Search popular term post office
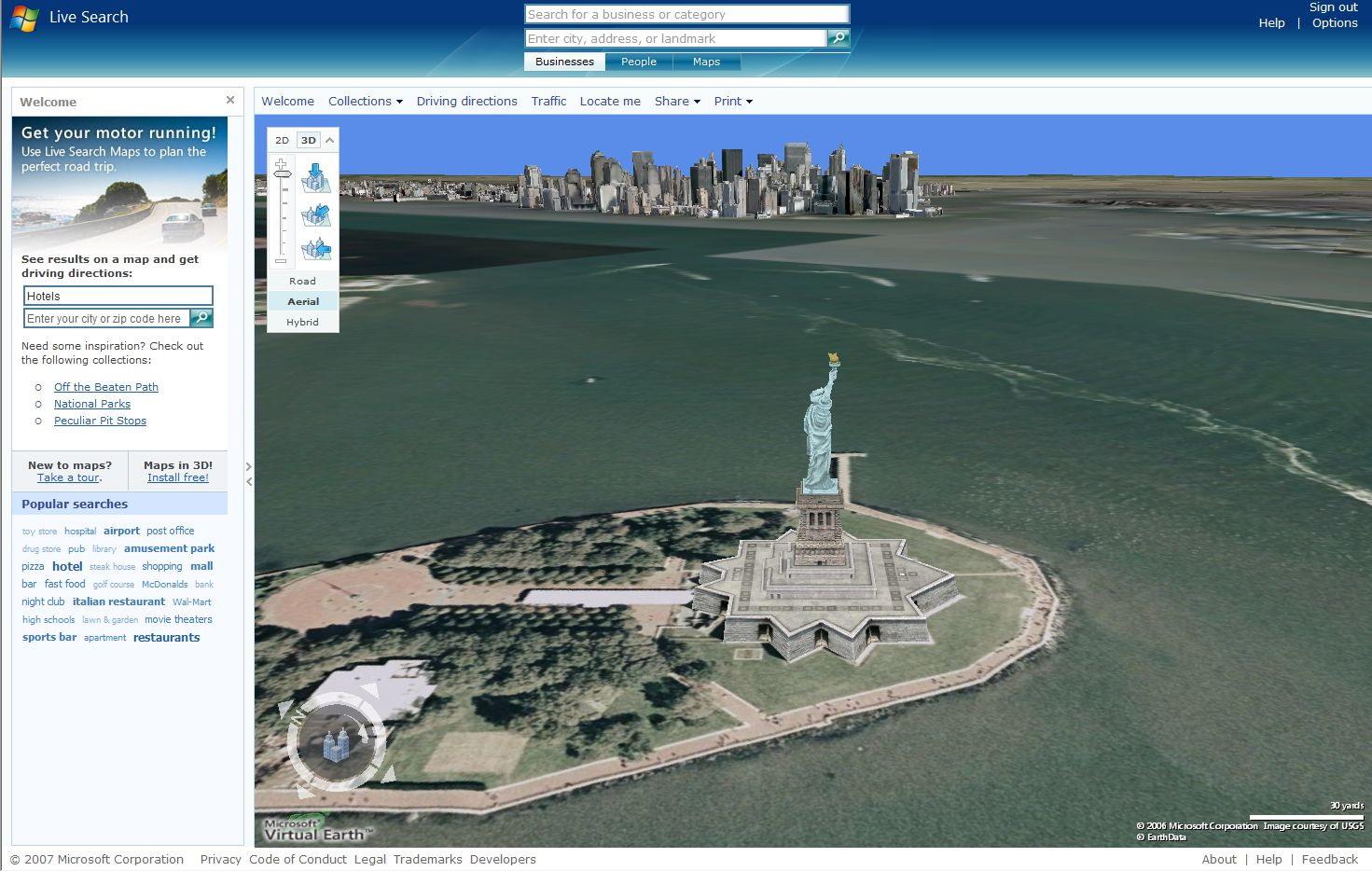 coord(170,531)
